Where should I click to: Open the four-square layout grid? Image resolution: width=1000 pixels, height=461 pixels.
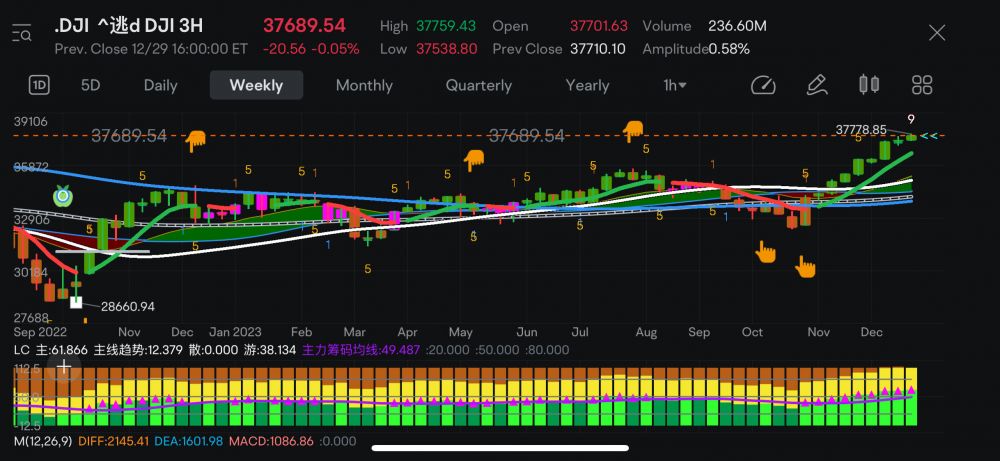pyautogui.click(x=922, y=85)
